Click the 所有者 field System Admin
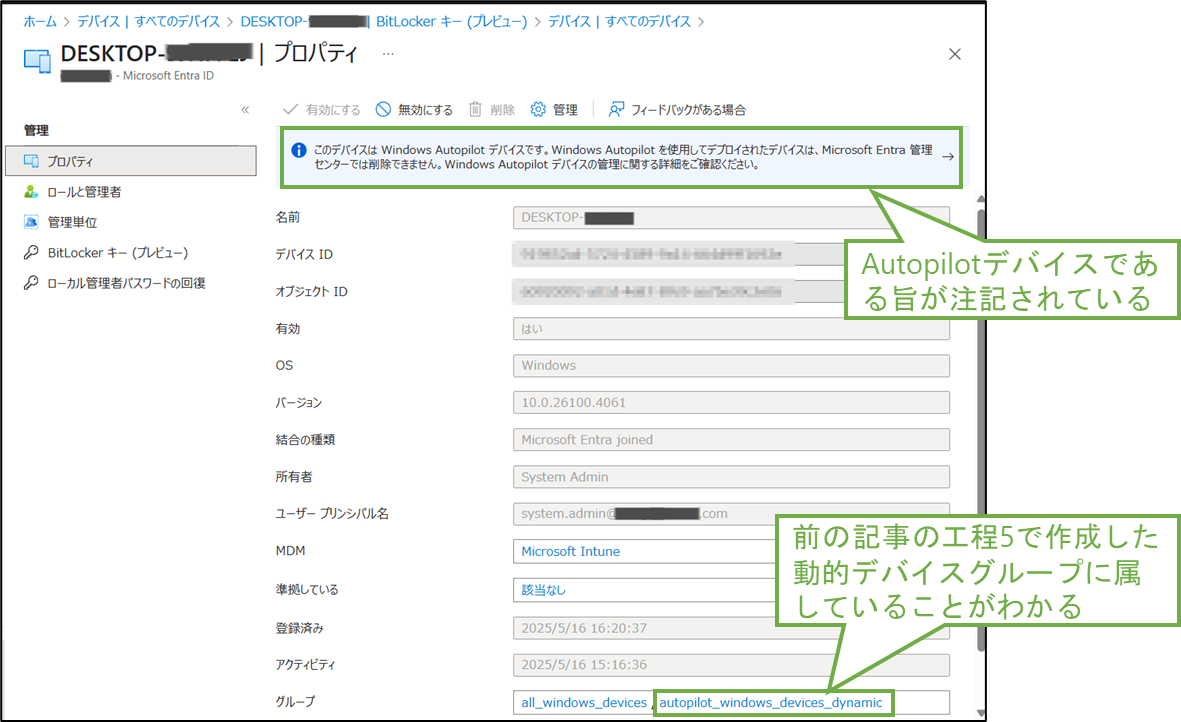This screenshot has width=1181, height=722. (x=731, y=477)
